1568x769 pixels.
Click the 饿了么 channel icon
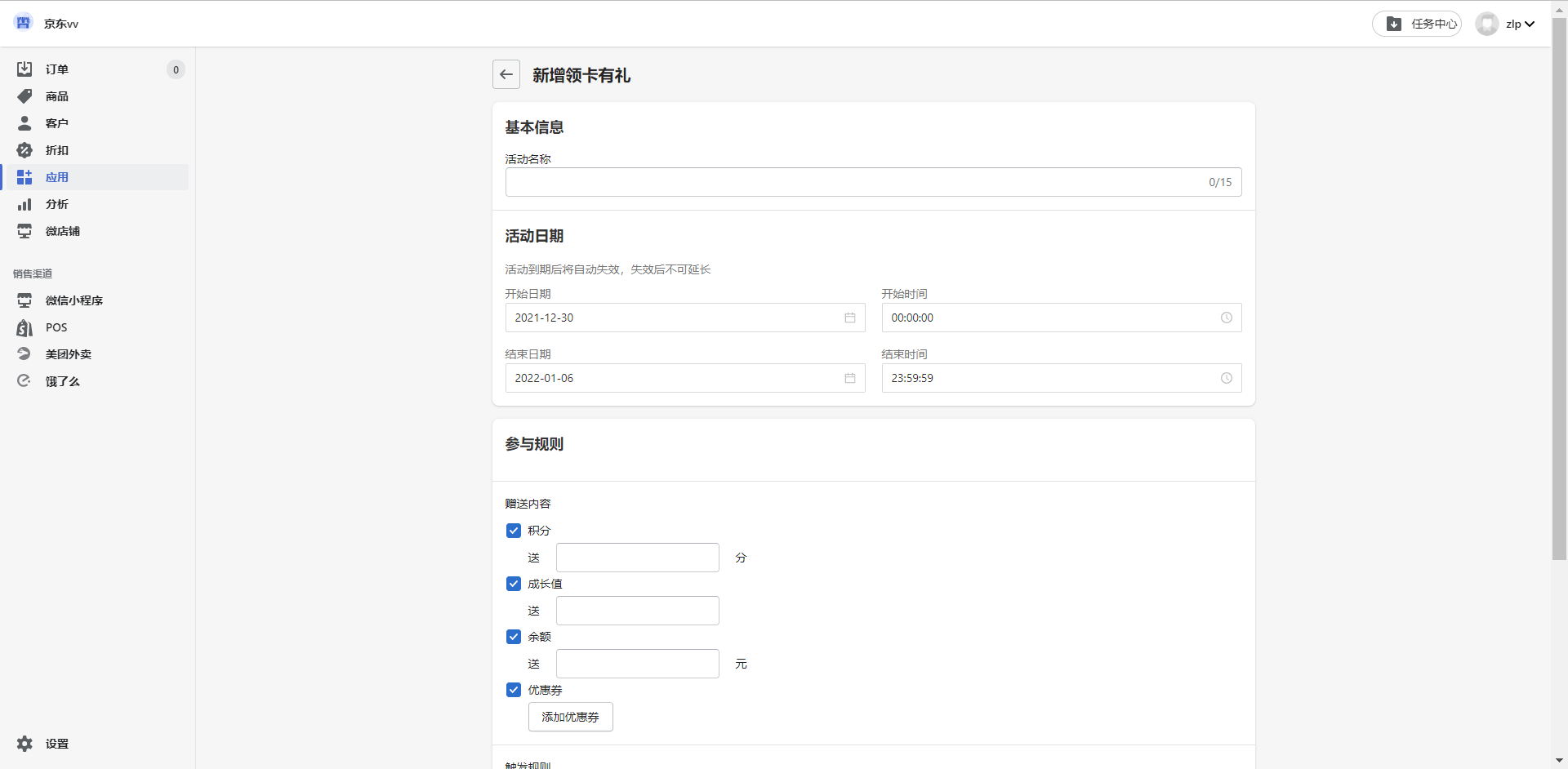tap(24, 381)
